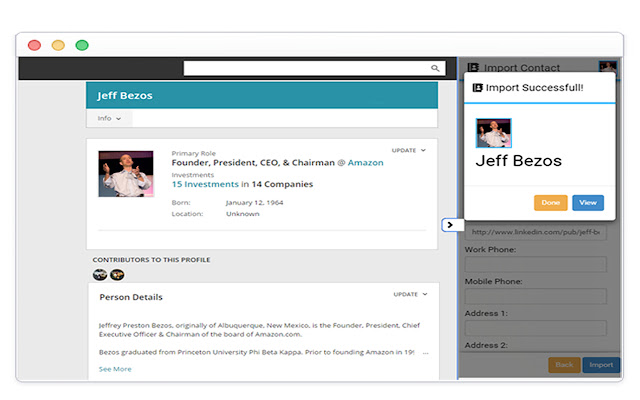This screenshot has height=400, width=640.
Task: Click the imported contact photo thumbnail
Action: coord(493,133)
